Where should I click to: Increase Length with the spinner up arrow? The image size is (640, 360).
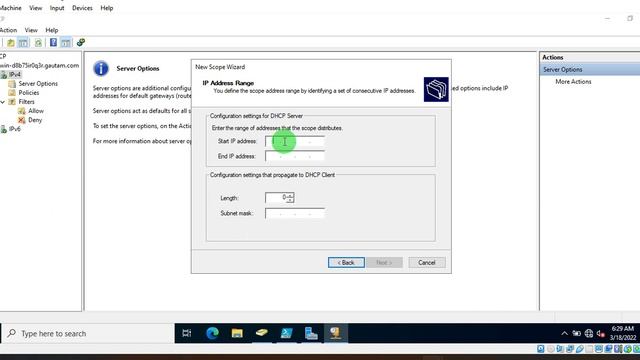tap(290, 195)
